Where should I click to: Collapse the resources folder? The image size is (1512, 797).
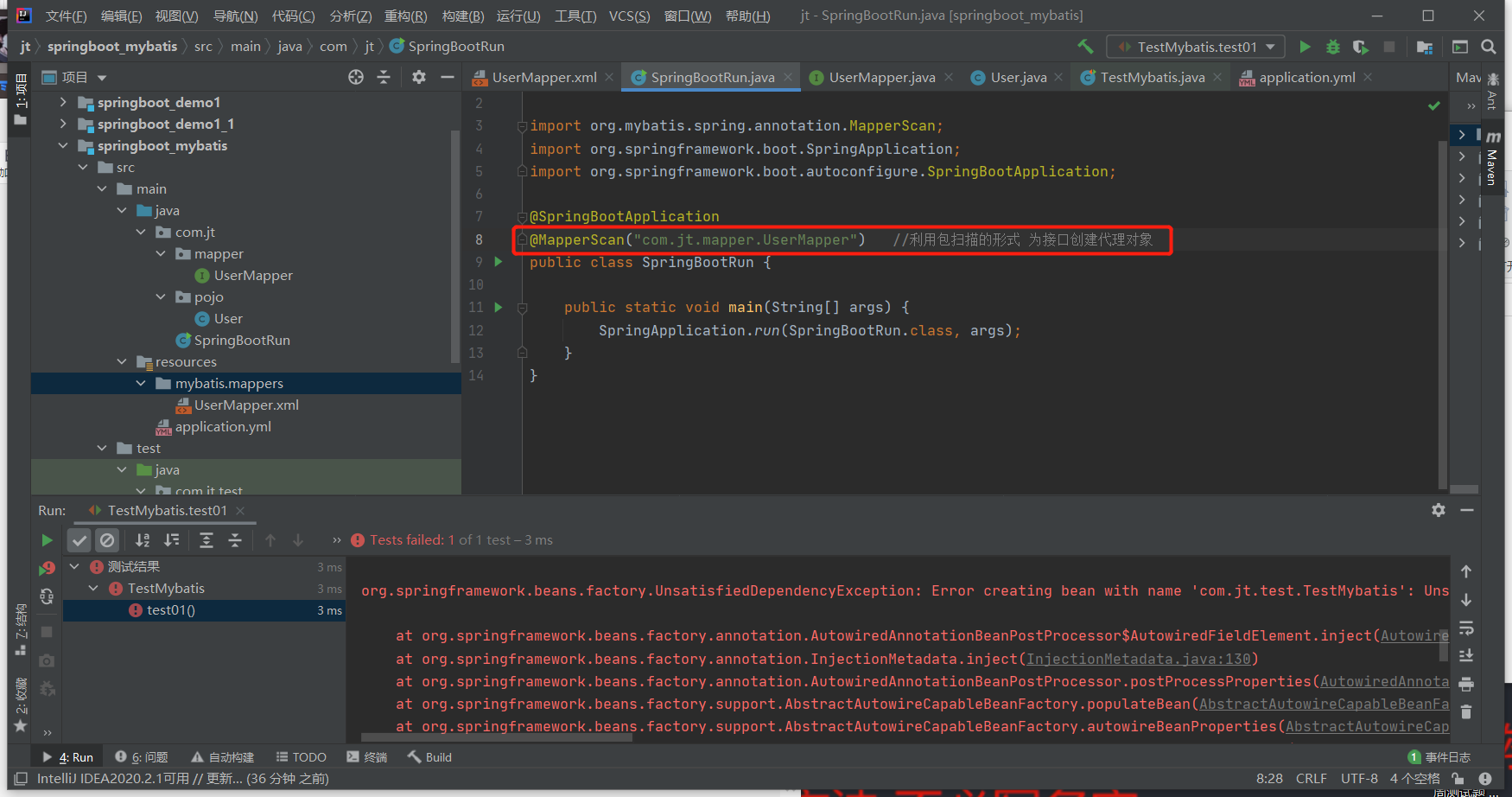(x=122, y=361)
